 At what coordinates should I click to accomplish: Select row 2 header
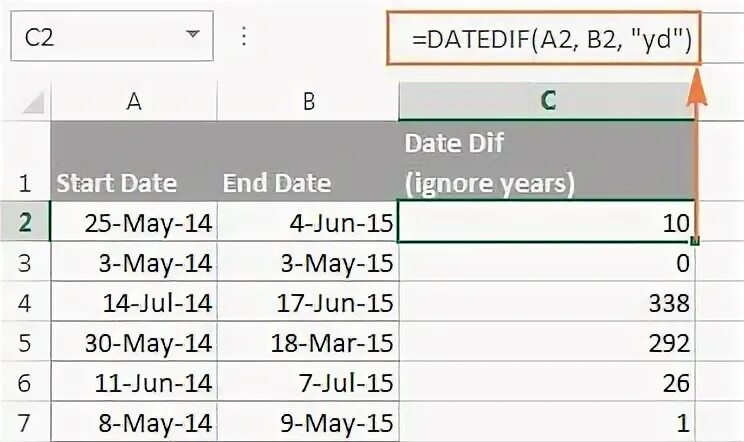pyautogui.click(x=25, y=221)
